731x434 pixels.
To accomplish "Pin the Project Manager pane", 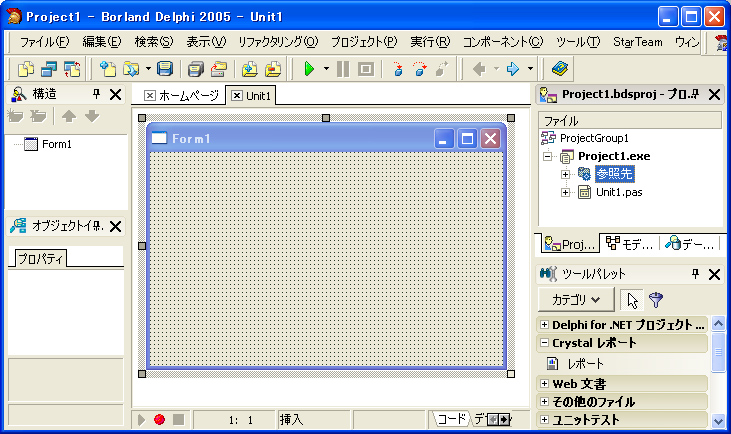I will [695, 94].
